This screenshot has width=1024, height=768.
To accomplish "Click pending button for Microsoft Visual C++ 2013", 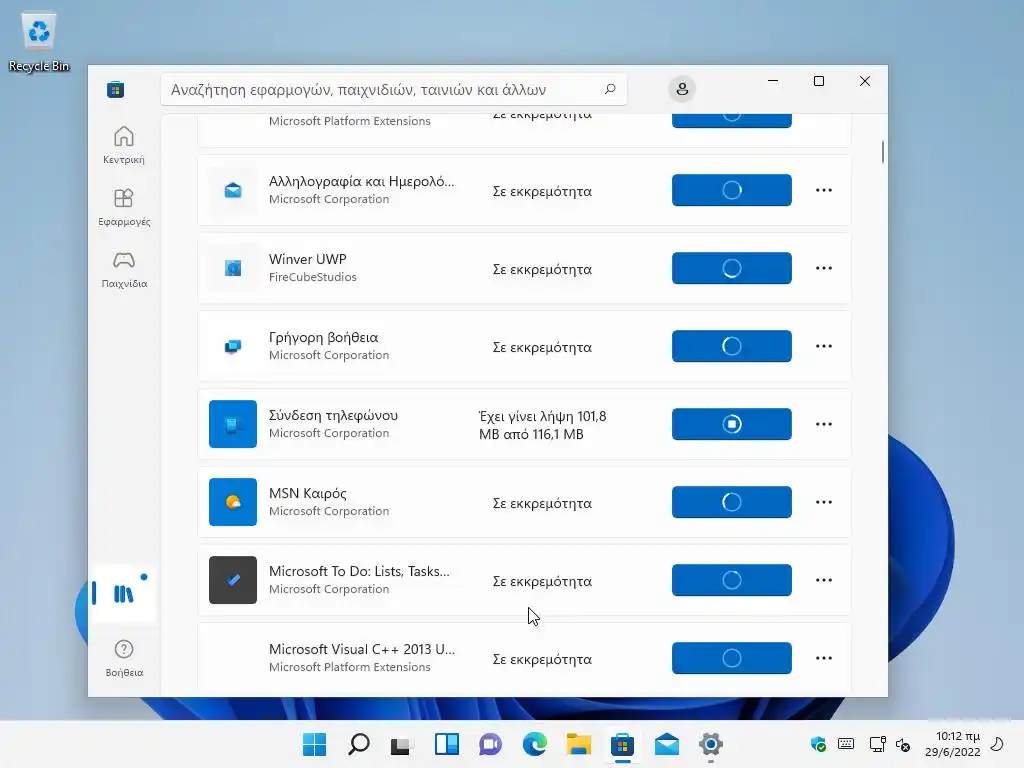I will 731,658.
